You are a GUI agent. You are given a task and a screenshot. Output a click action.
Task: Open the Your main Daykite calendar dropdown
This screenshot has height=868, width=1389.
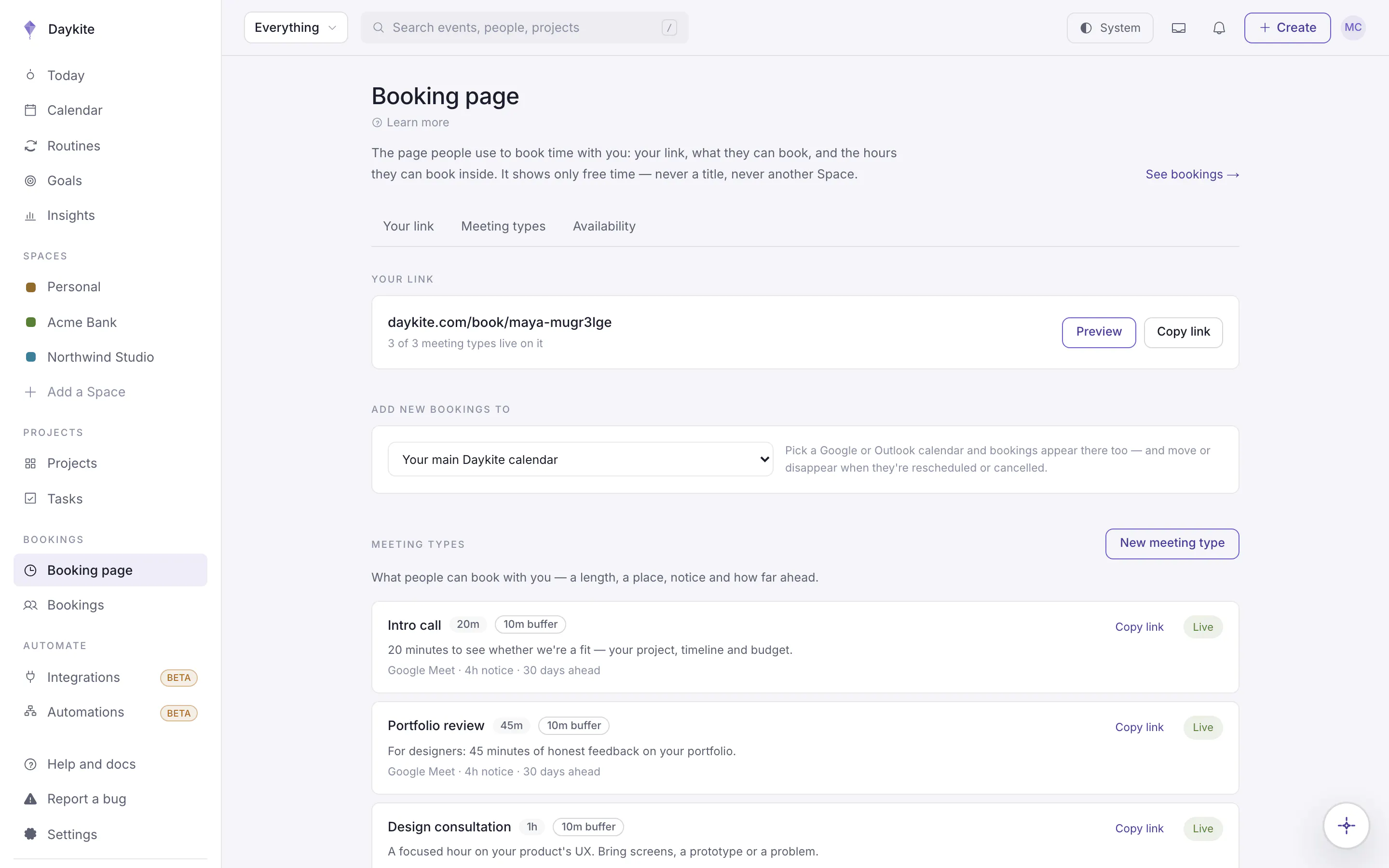[580, 459]
